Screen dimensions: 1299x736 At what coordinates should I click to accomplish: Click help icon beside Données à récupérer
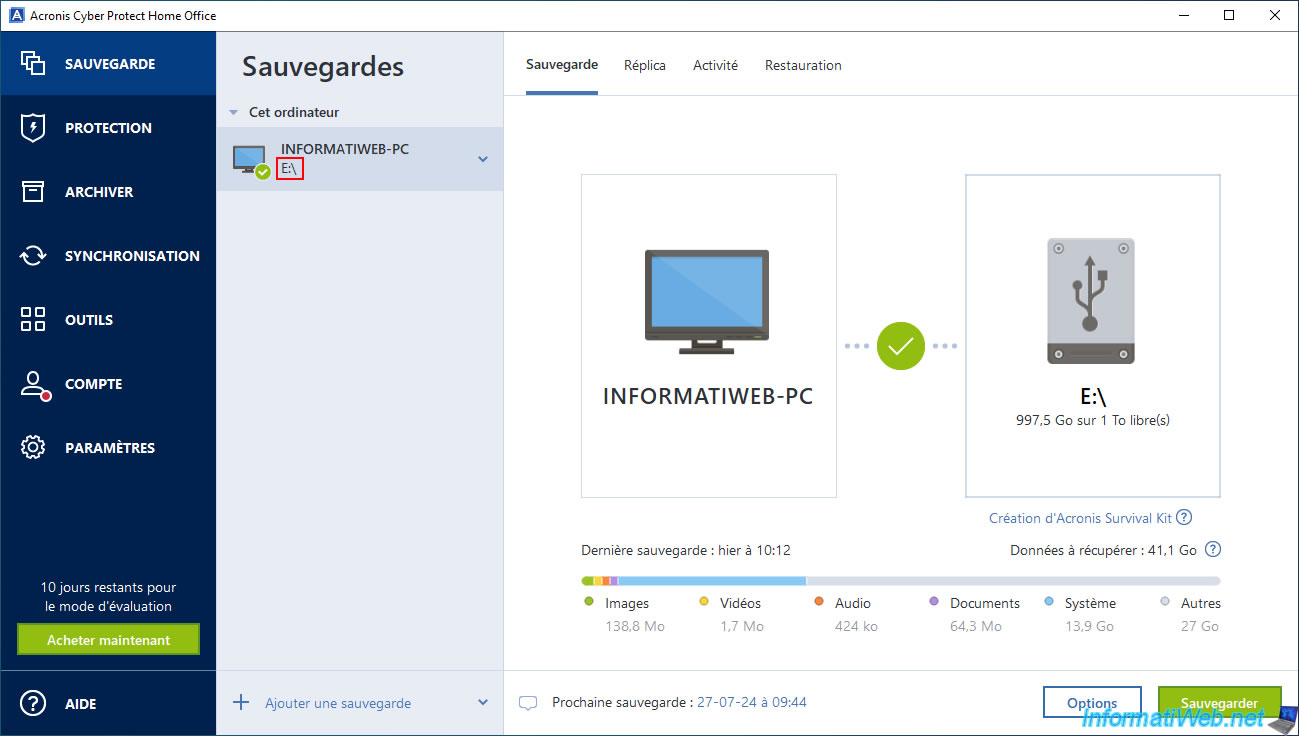tap(1213, 549)
